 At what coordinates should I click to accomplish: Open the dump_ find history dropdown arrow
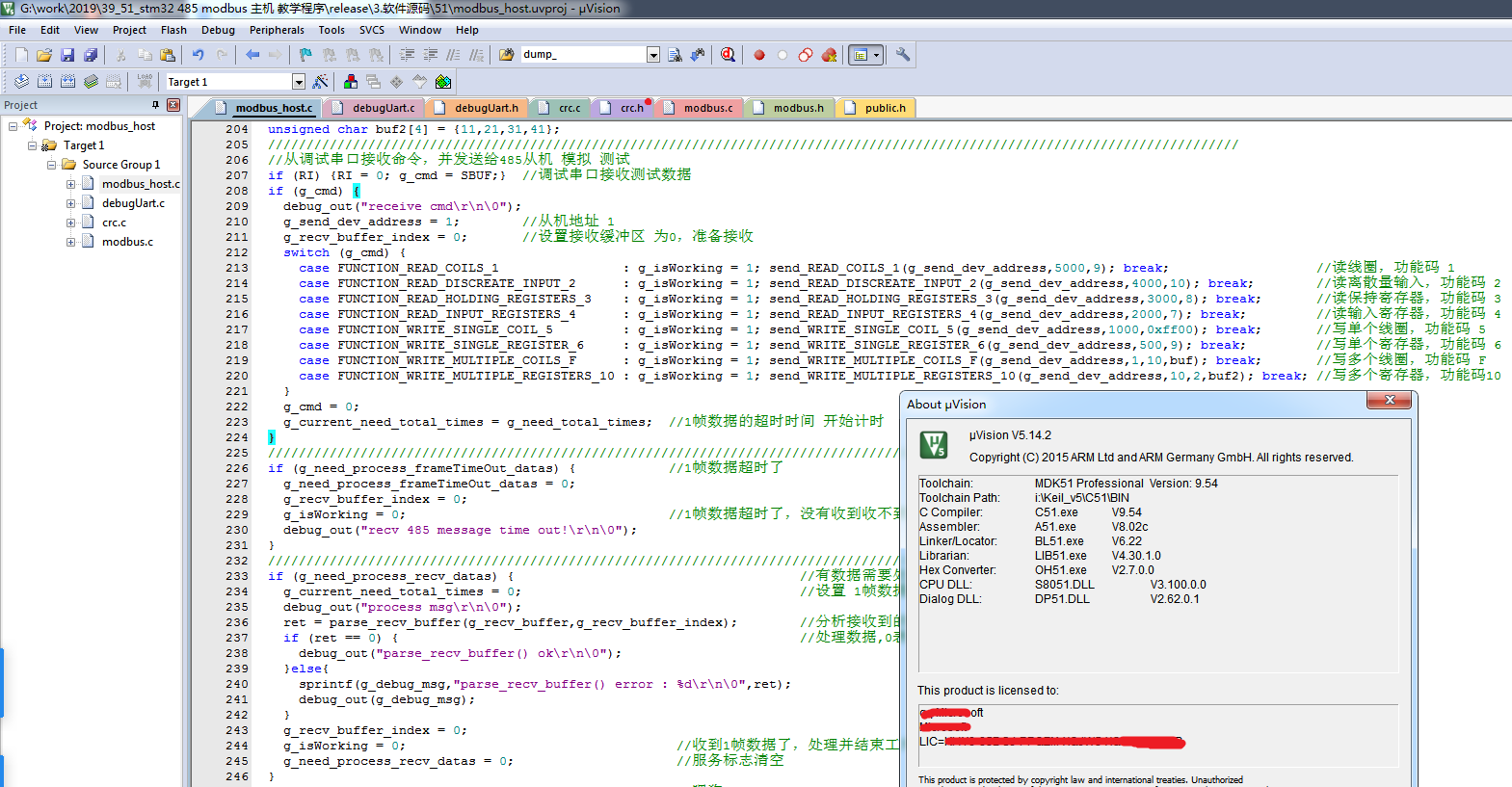[x=653, y=55]
